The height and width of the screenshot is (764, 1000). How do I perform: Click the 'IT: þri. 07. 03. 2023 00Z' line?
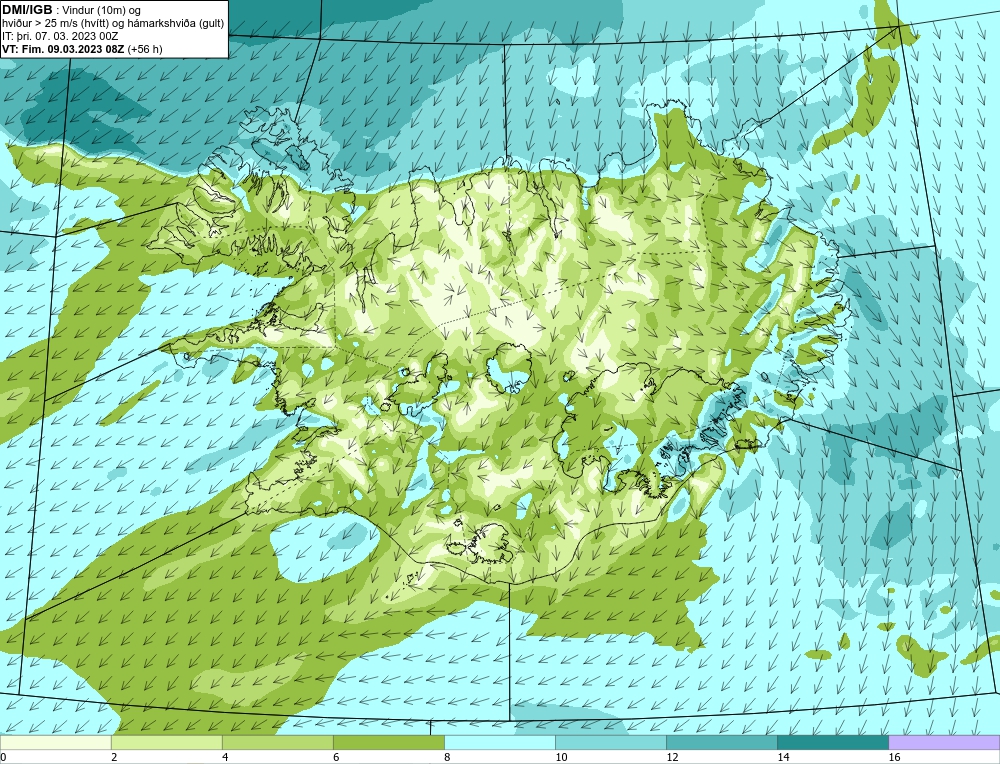pyautogui.click(x=61, y=36)
